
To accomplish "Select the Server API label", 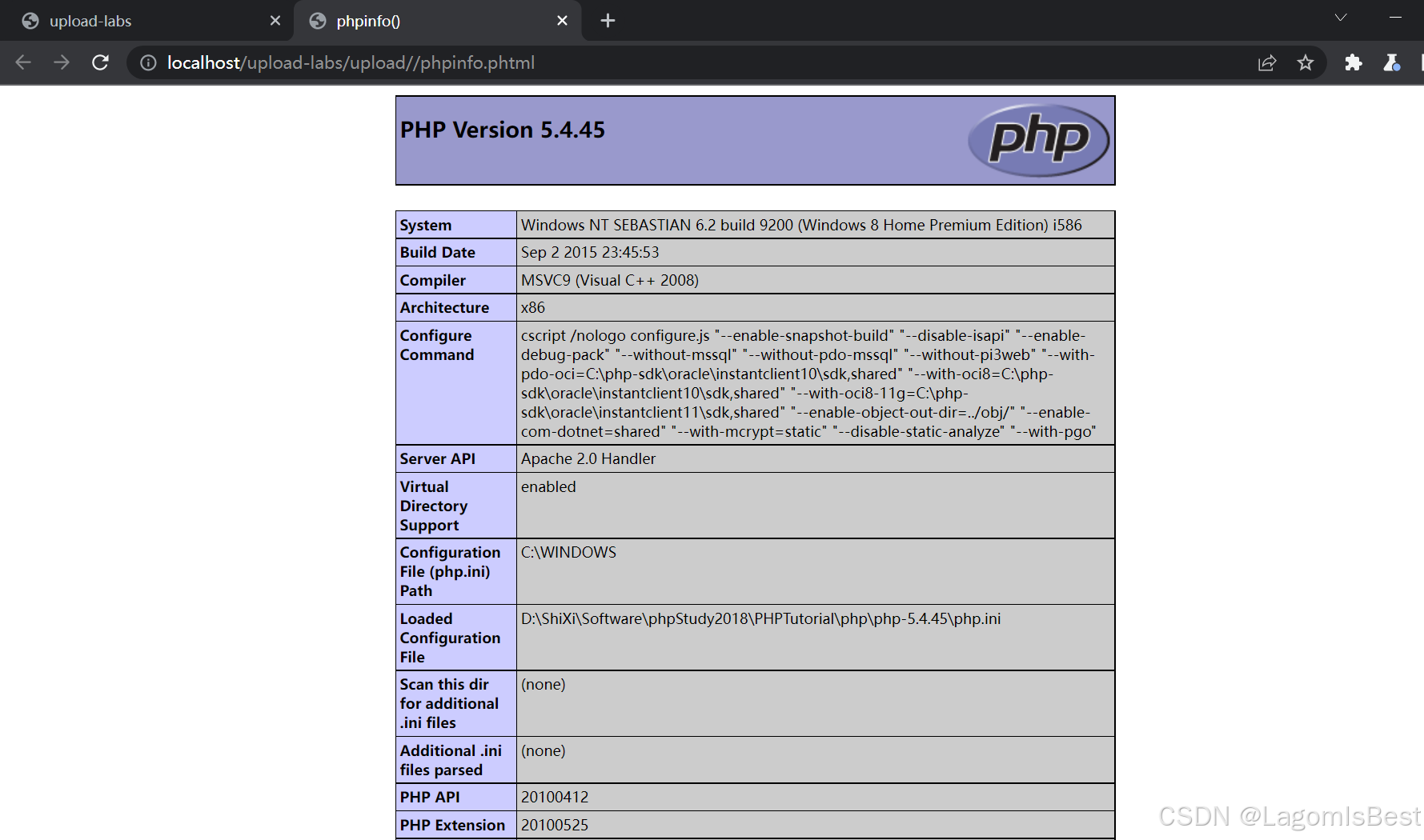I will pyautogui.click(x=438, y=459).
